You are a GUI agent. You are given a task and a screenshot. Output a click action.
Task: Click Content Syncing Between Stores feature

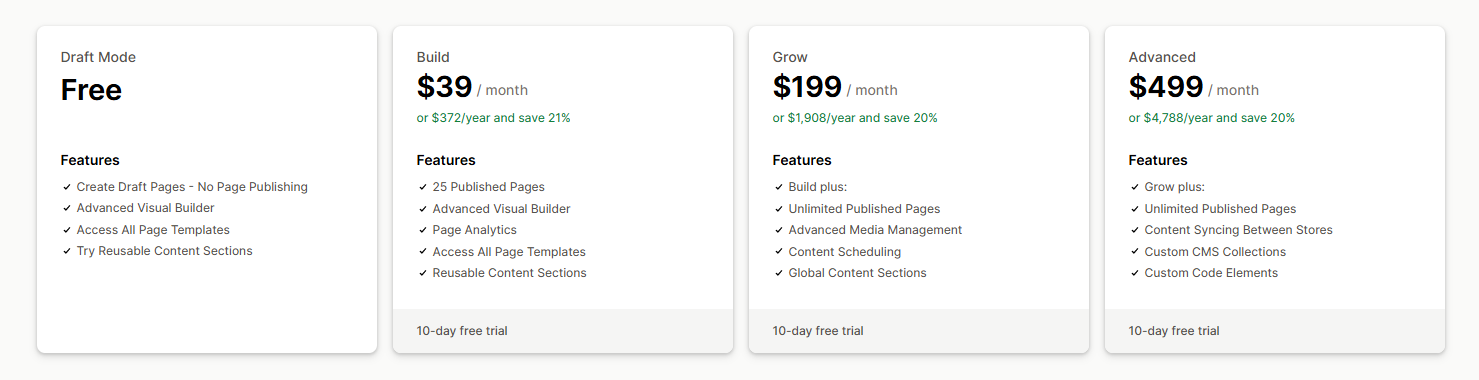pyautogui.click(x=1238, y=230)
